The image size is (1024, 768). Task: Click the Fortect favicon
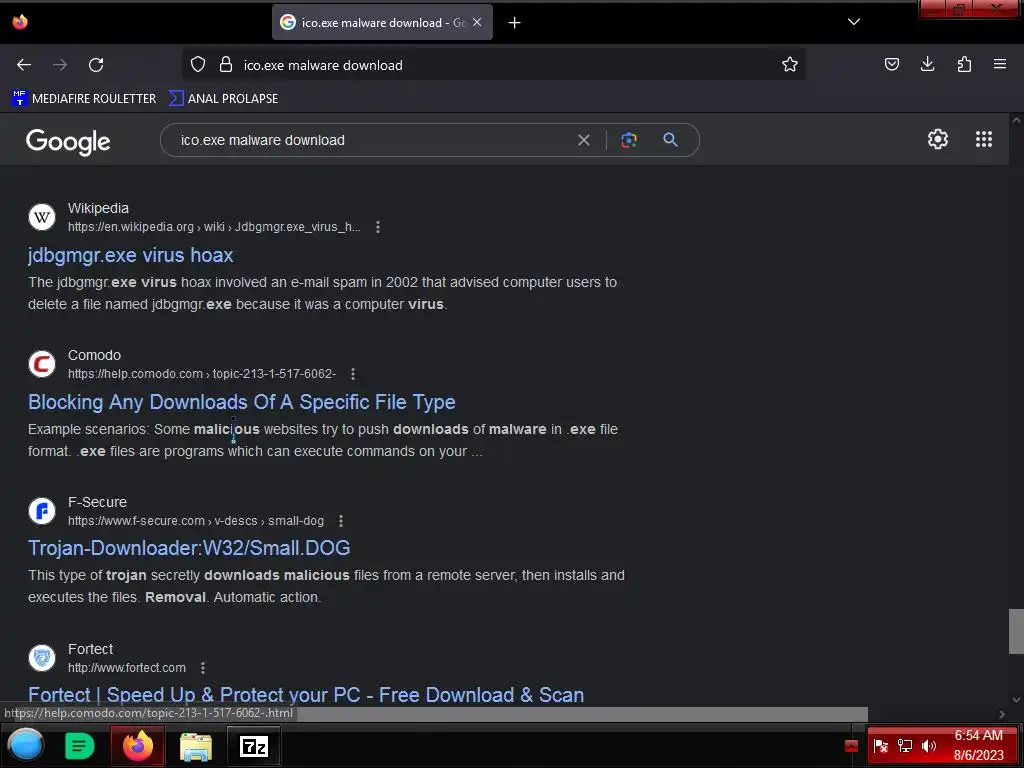click(42, 658)
